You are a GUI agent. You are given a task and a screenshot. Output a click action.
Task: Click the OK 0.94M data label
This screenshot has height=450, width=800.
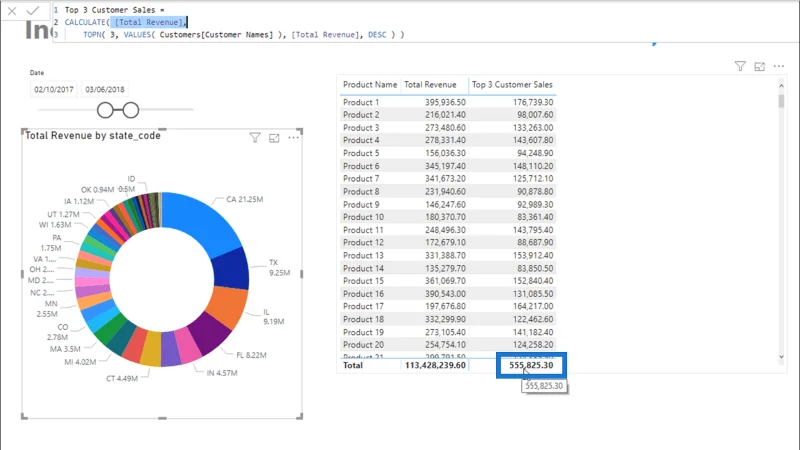[97, 190]
